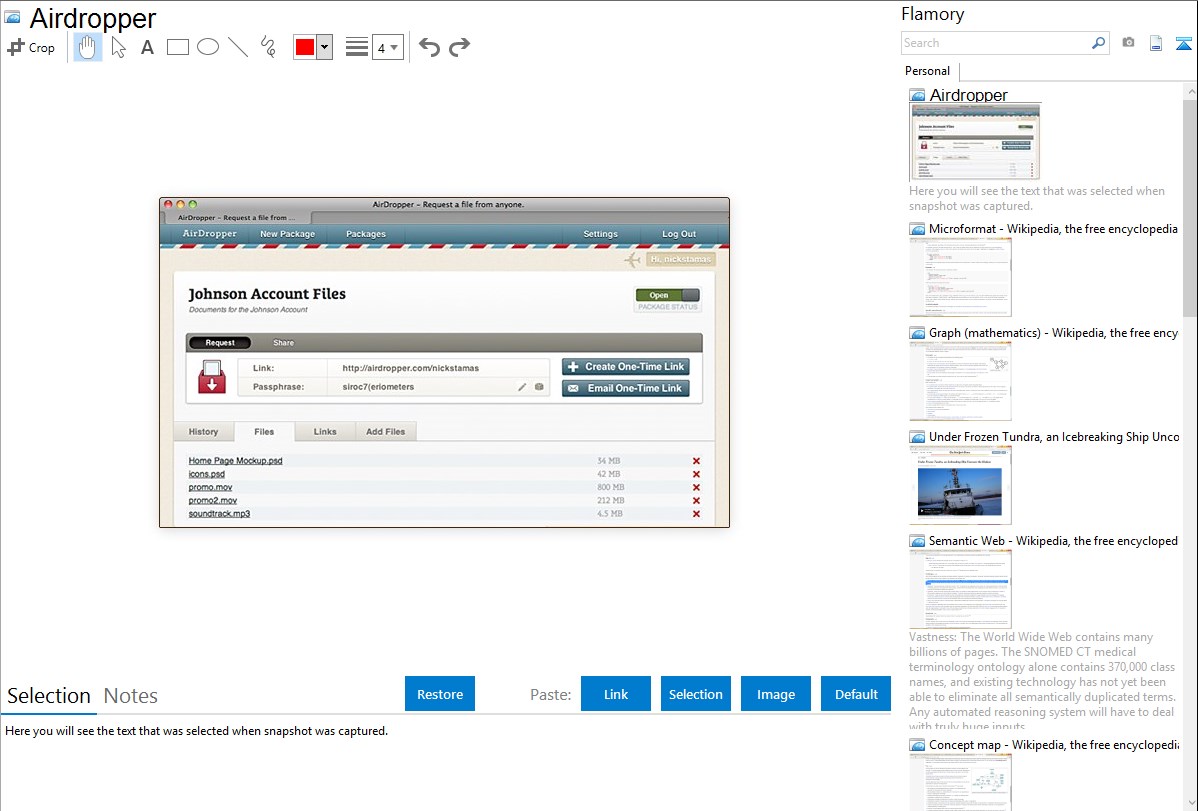Select the ellipse shape tool

coord(208,47)
